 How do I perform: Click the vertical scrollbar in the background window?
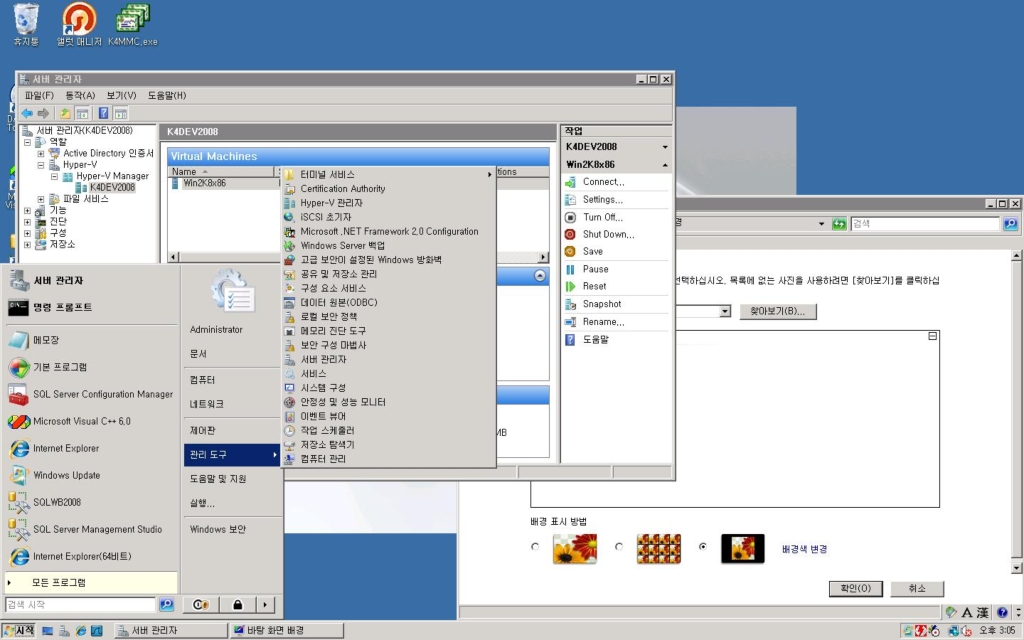point(1016,411)
